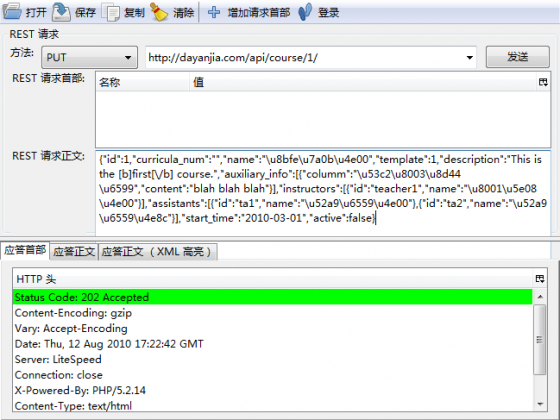Click the Open (打开) folder icon
This screenshot has height=420, width=560.
tap(12, 11)
